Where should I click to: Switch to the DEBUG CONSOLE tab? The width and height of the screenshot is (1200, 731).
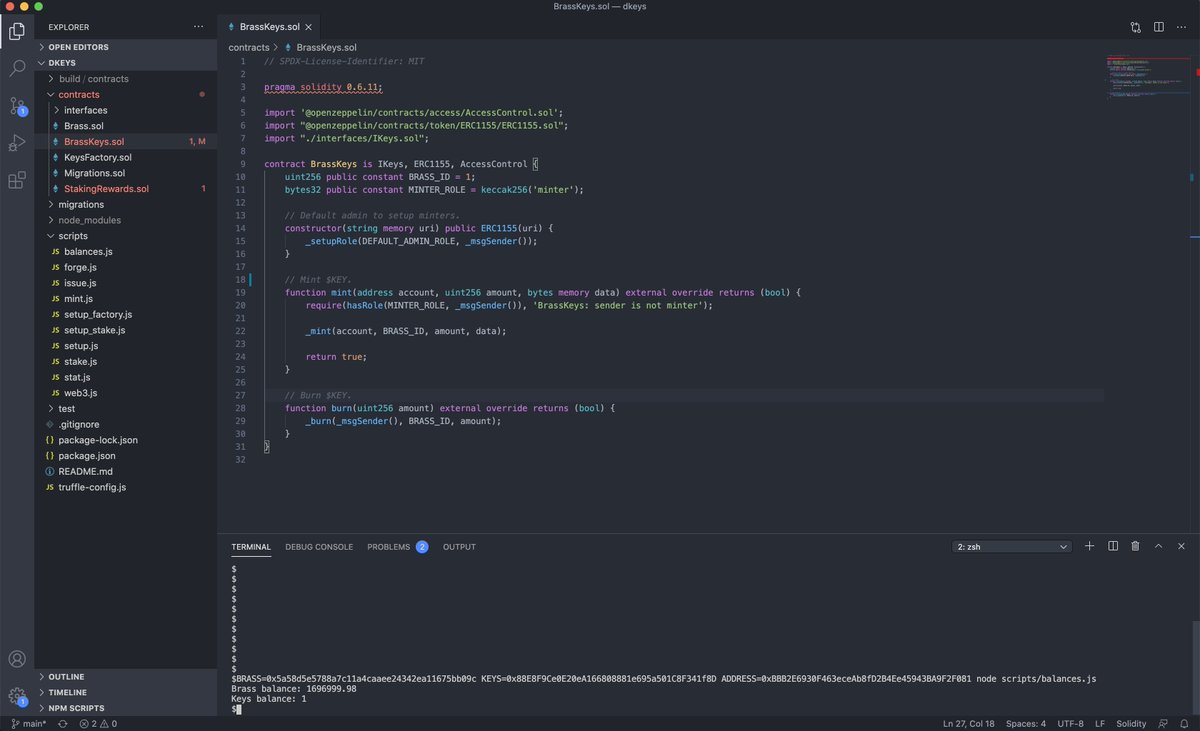tap(319, 547)
